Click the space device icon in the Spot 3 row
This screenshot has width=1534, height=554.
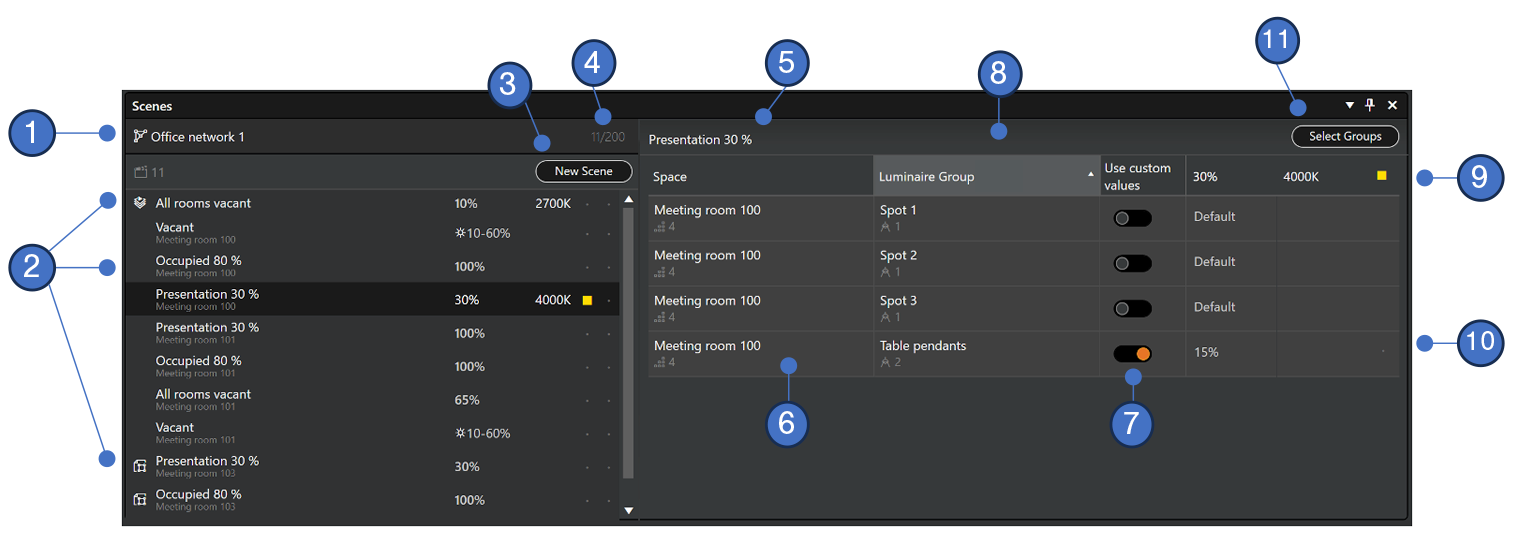point(659,317)
